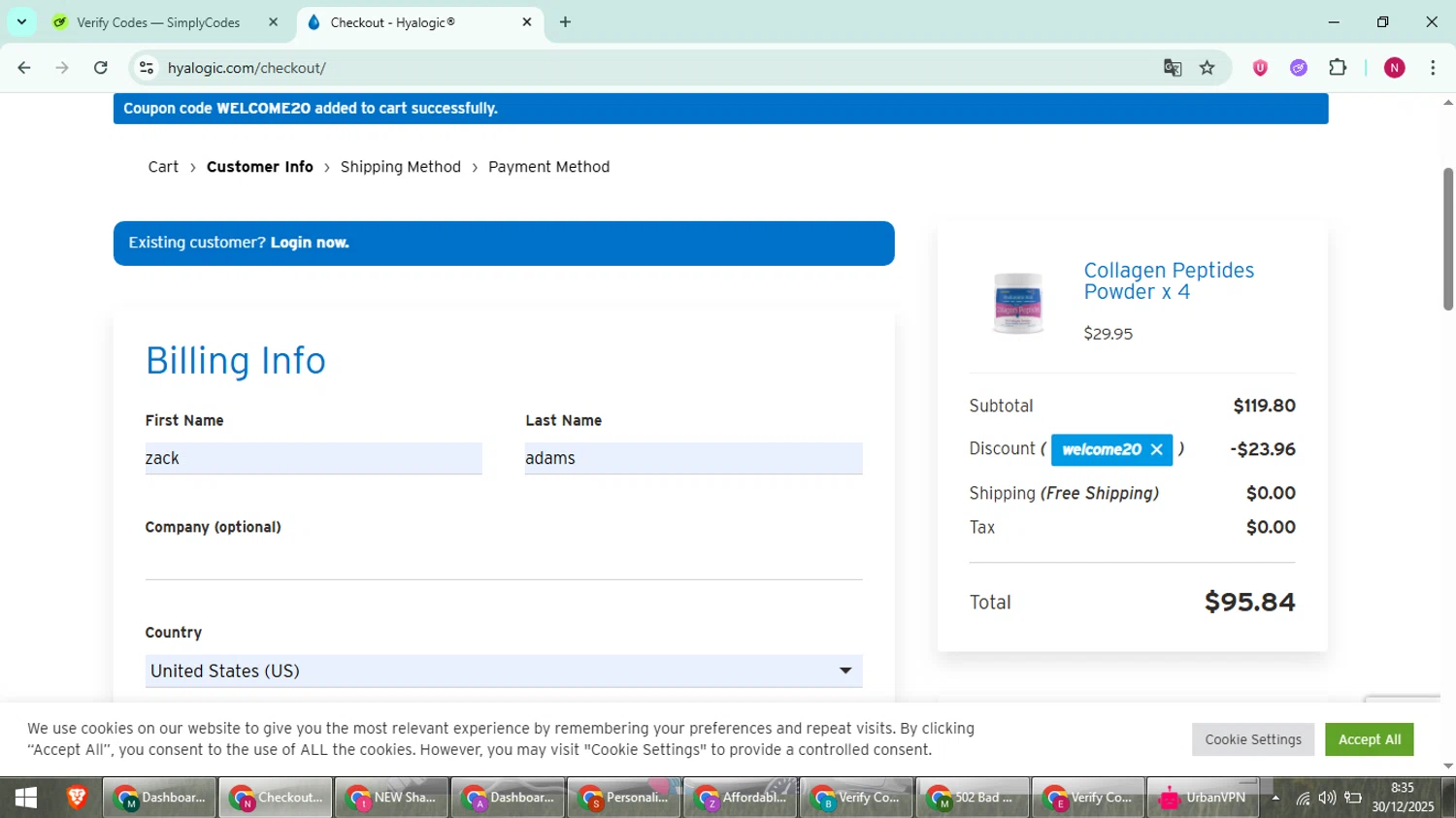Go to Cart breadcrumb
The width and height of the screenshot is (1456, 818).
[163, 167]
